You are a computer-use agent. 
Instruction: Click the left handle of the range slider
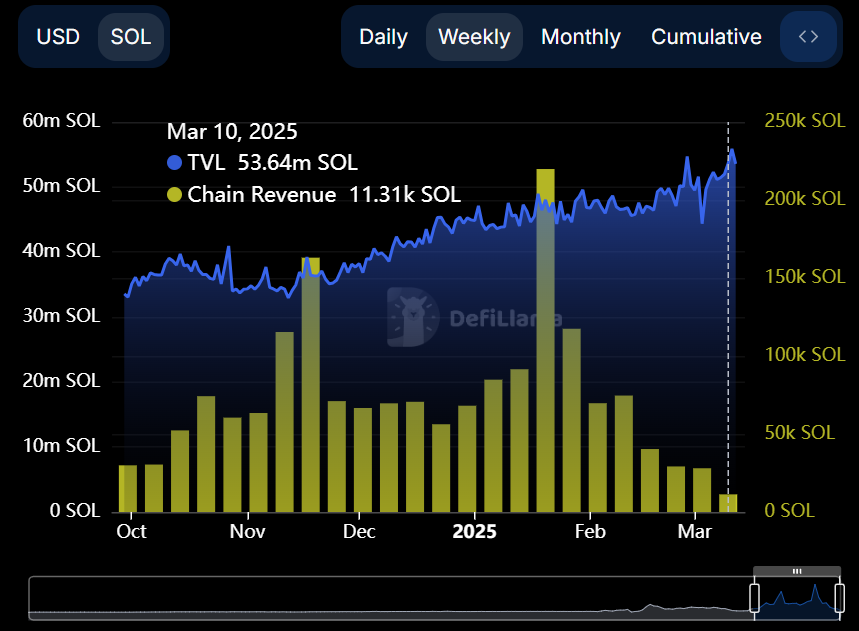point(754,598)
